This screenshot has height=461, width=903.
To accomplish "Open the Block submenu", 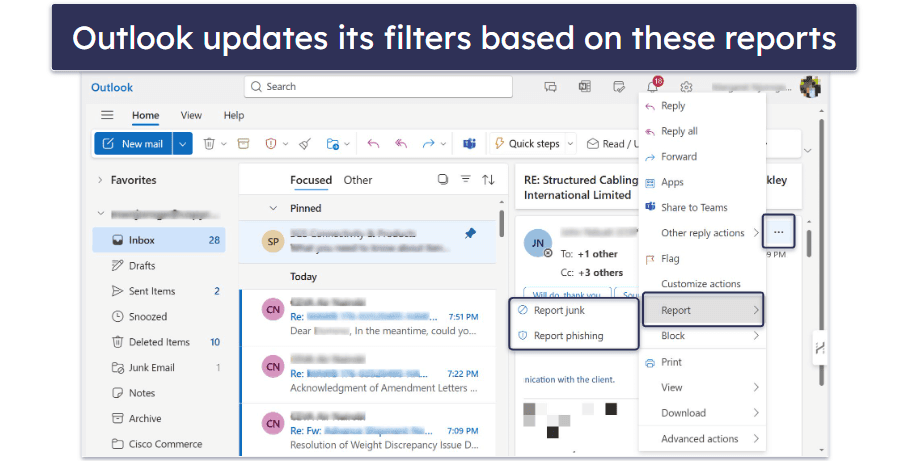I will click(702, 336).
